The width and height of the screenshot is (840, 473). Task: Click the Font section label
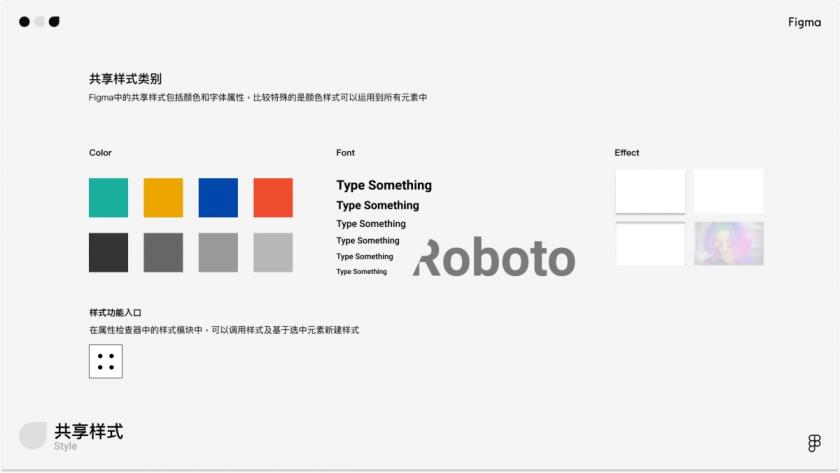click(346, 153)
